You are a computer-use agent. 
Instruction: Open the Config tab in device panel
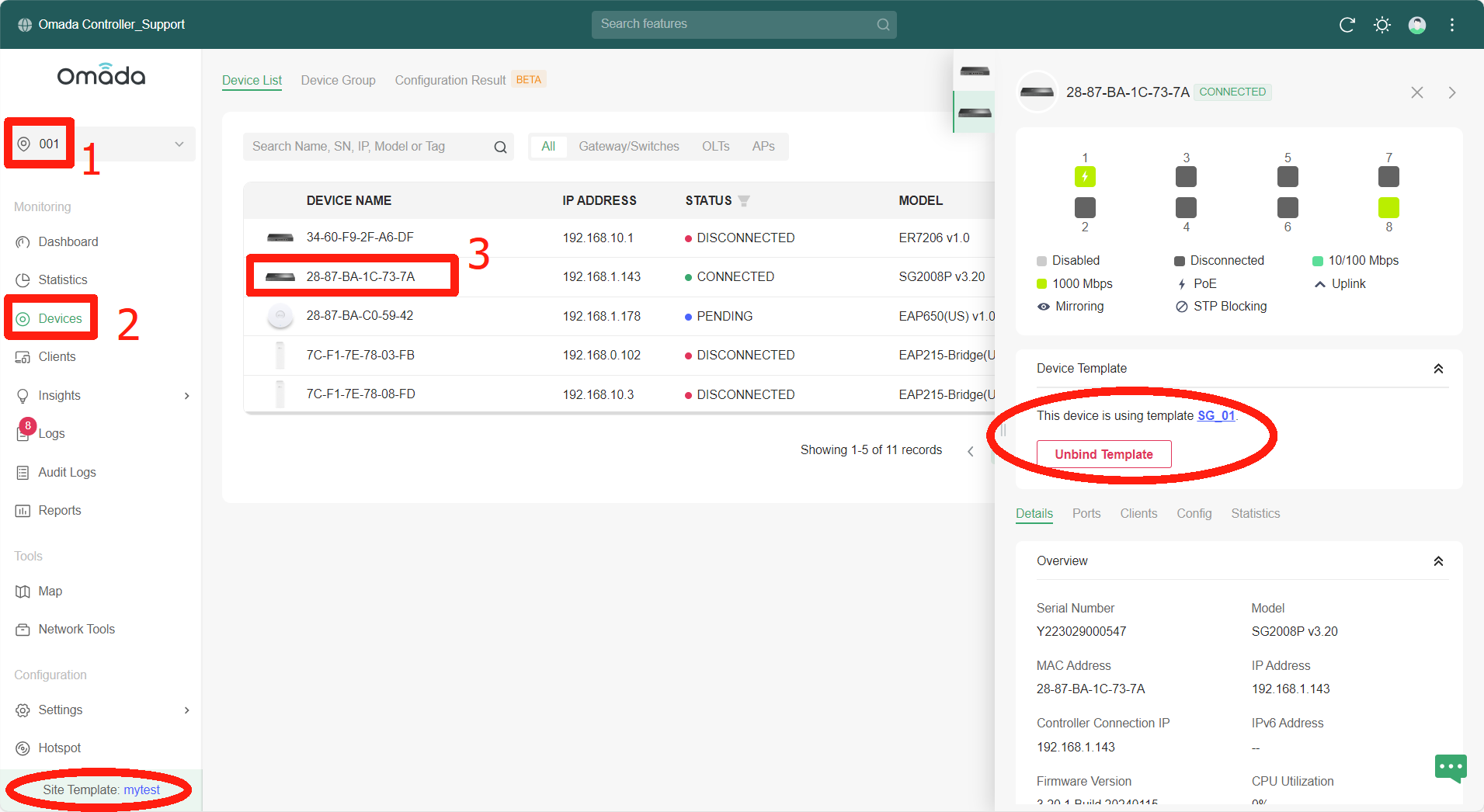pyautogui.click(x=1194, y=514)
